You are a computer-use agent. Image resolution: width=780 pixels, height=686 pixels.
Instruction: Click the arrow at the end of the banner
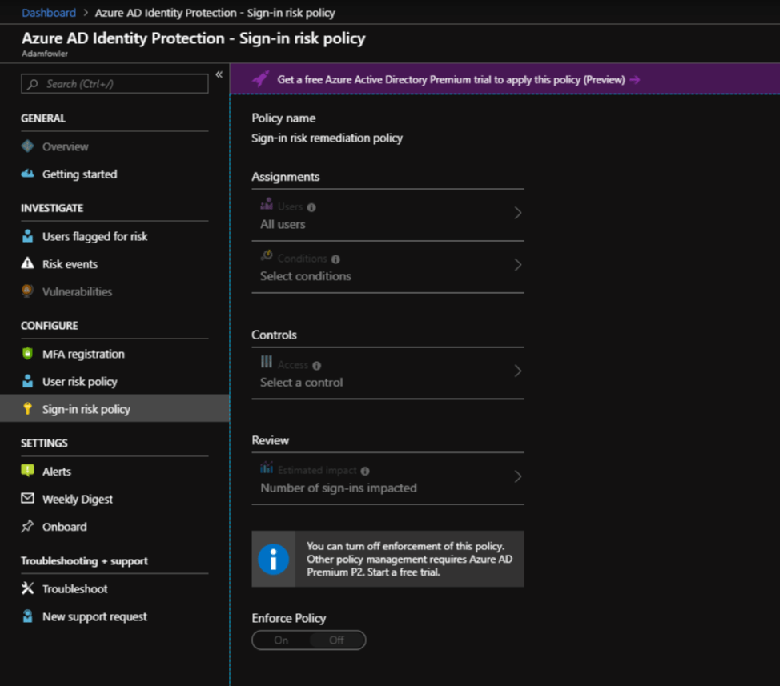pos(635,80)
